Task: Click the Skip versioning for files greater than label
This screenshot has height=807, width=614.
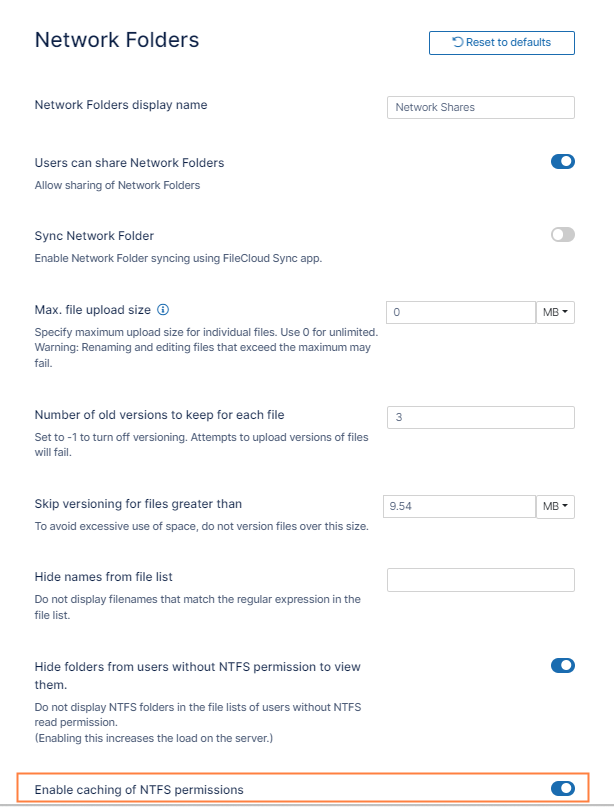Action: 138,504
